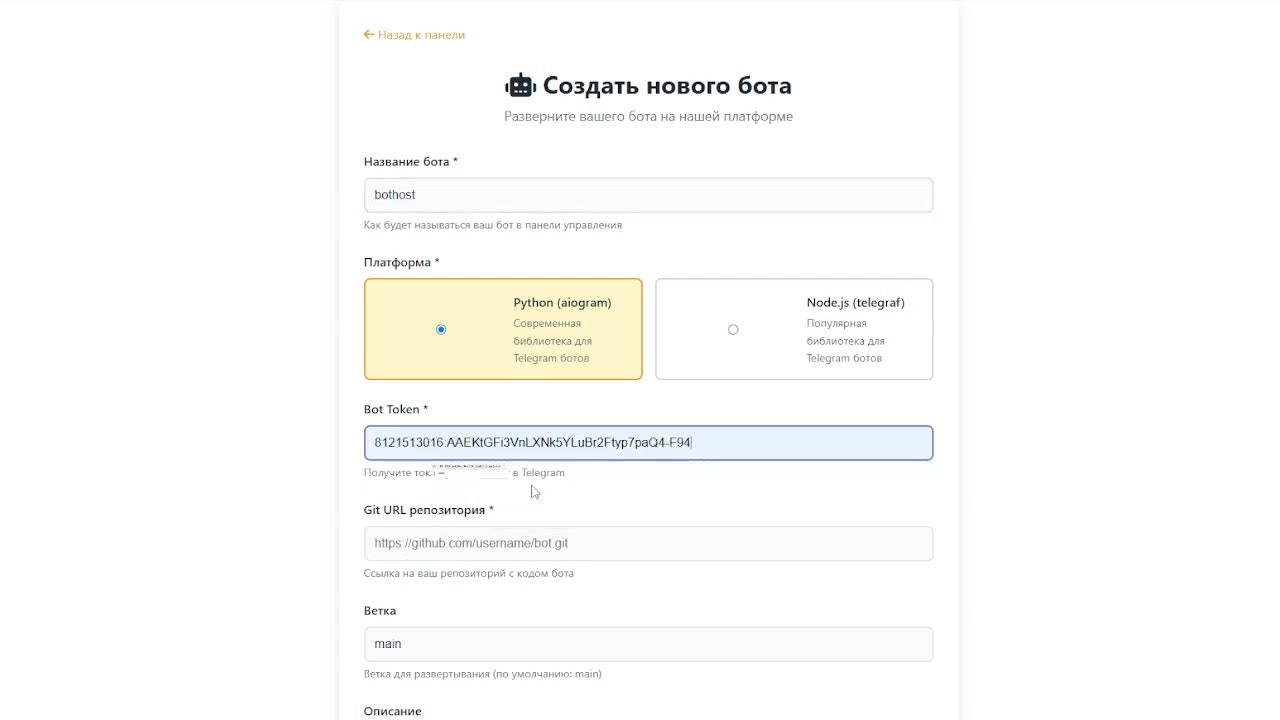
Task: Choose the Node.js (telegraf) platform card
Action: pos(793,329)
